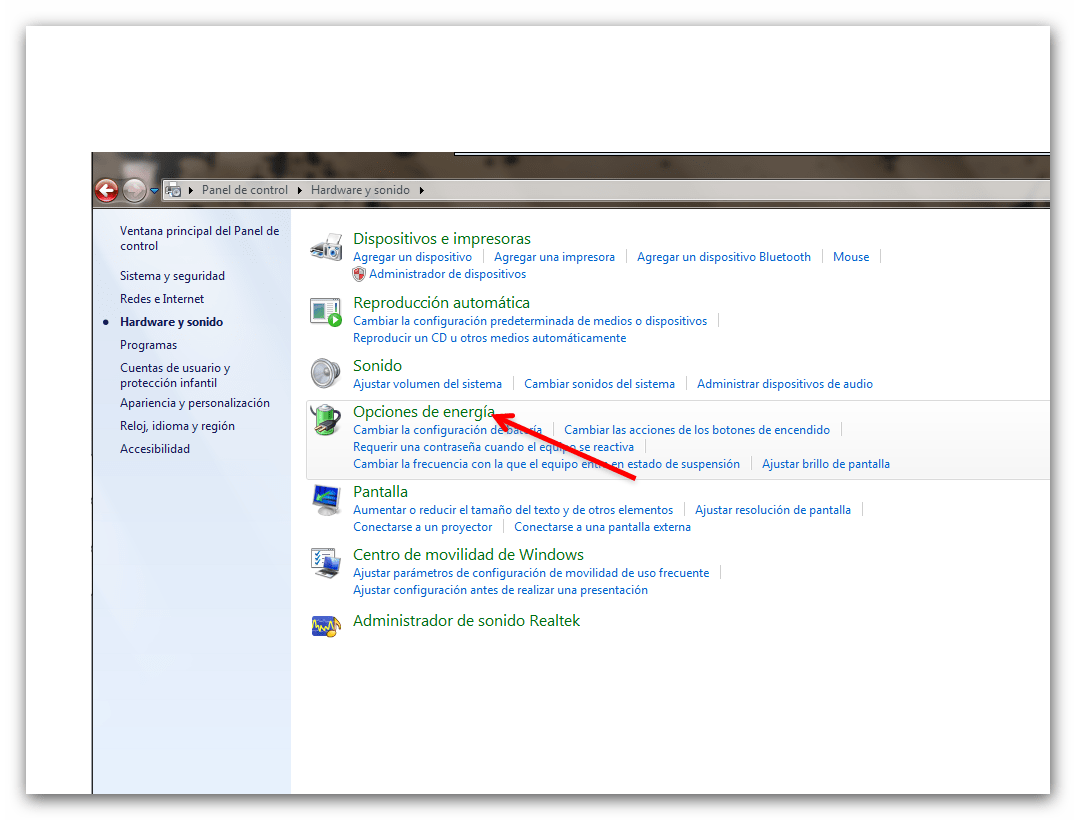
Task: Open Opciones de energía heading
Action: 423,412
